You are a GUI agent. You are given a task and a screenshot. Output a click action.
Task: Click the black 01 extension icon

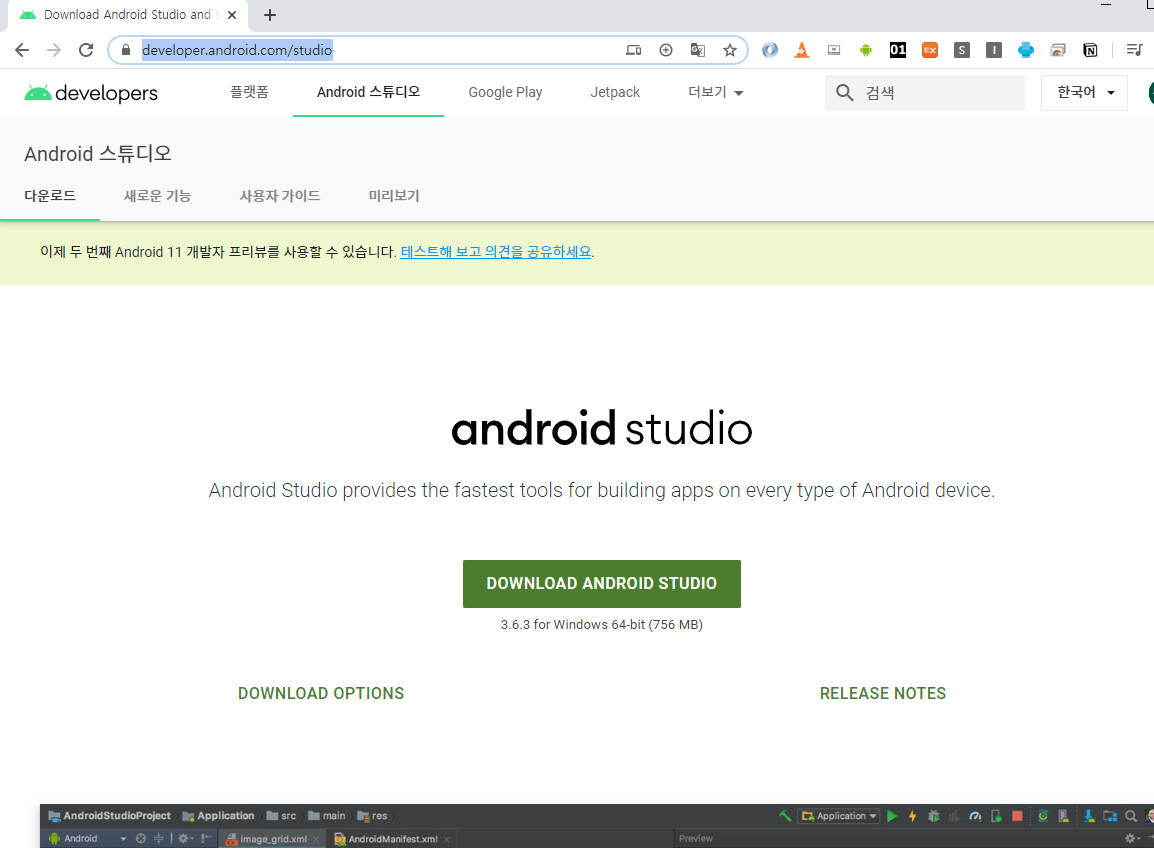tap(898, 50)
